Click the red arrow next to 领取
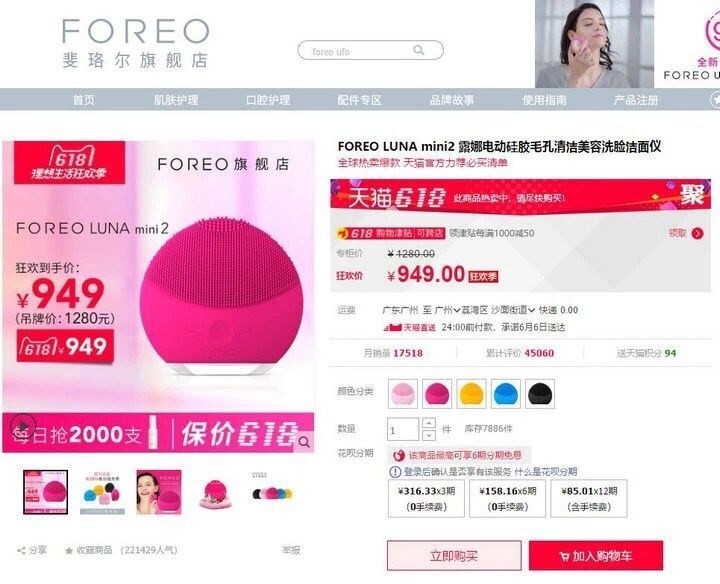This screenshot has width=720, height=584. [698, 233]
